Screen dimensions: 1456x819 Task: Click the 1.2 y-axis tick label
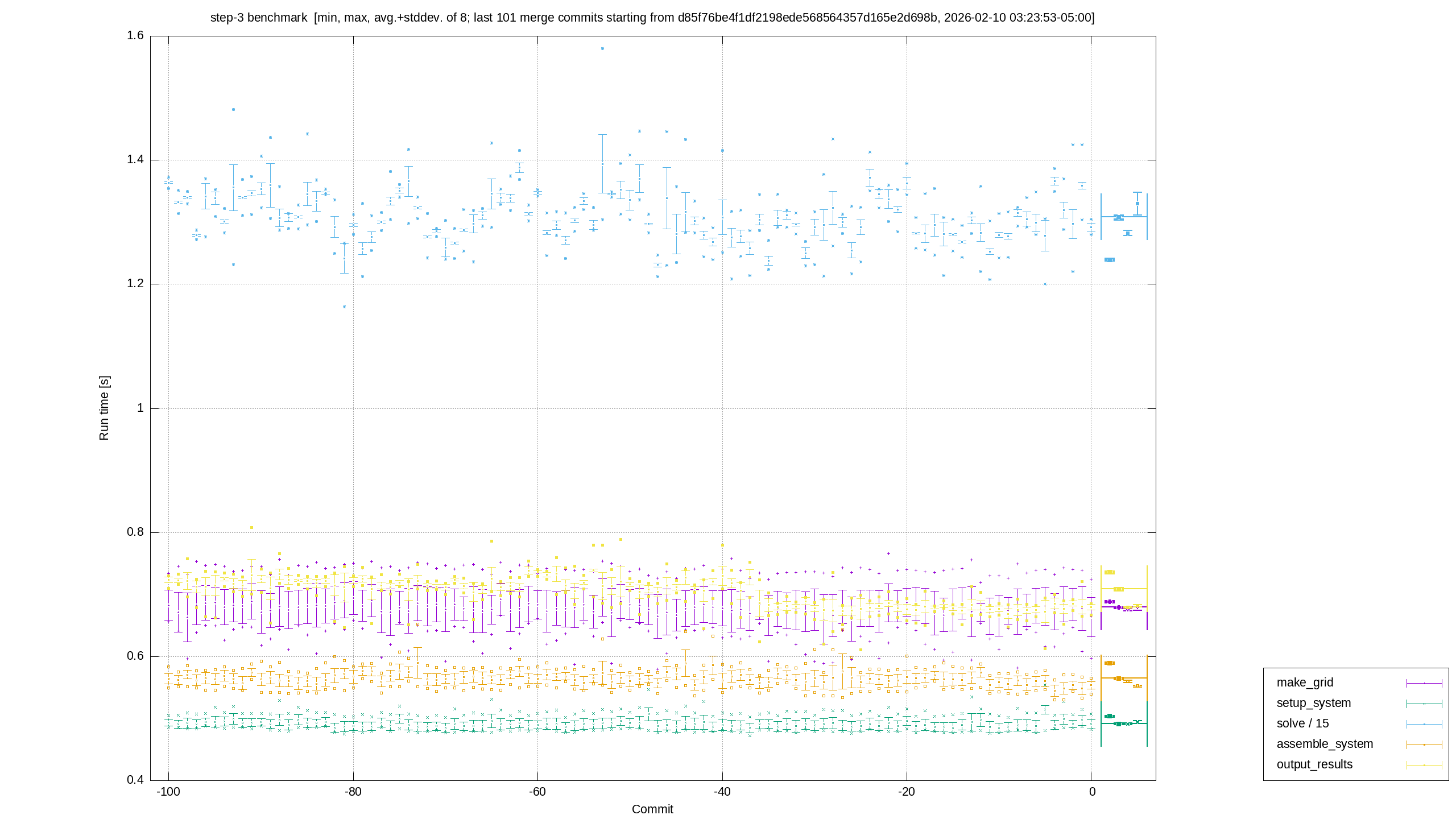135,284
